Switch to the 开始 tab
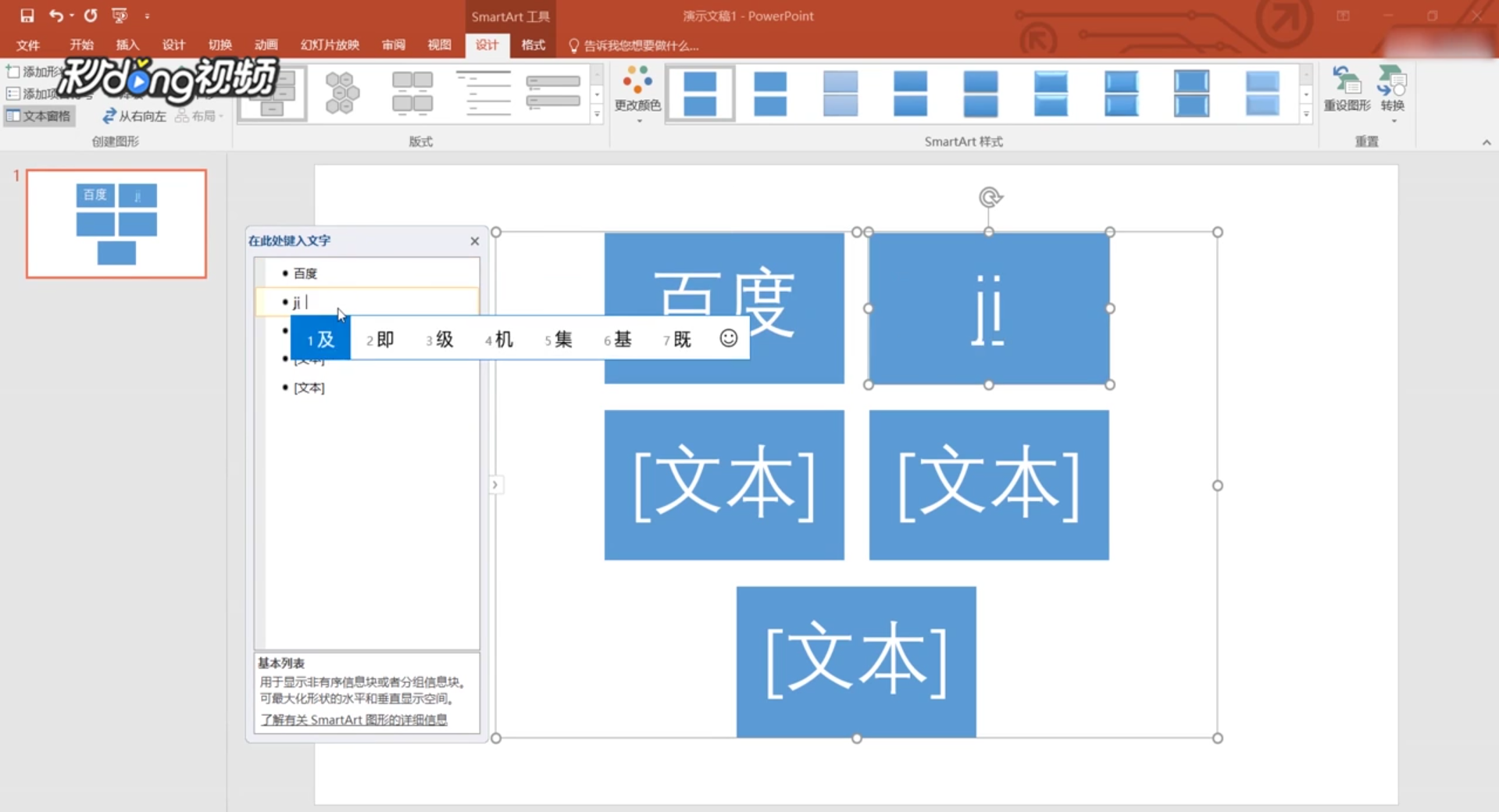The width and height of the screenshot is (1499, 812). 81,45
